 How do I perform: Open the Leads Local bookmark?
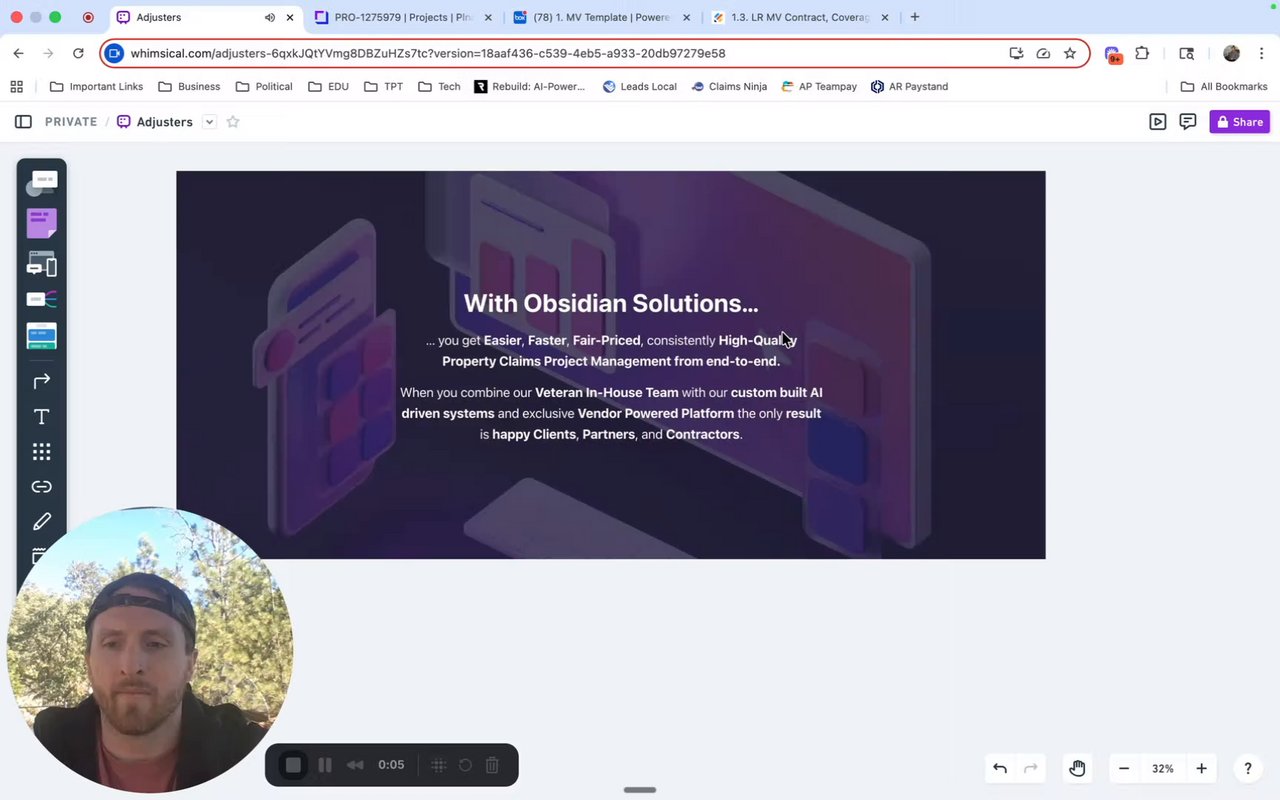[x=640, y=86]
